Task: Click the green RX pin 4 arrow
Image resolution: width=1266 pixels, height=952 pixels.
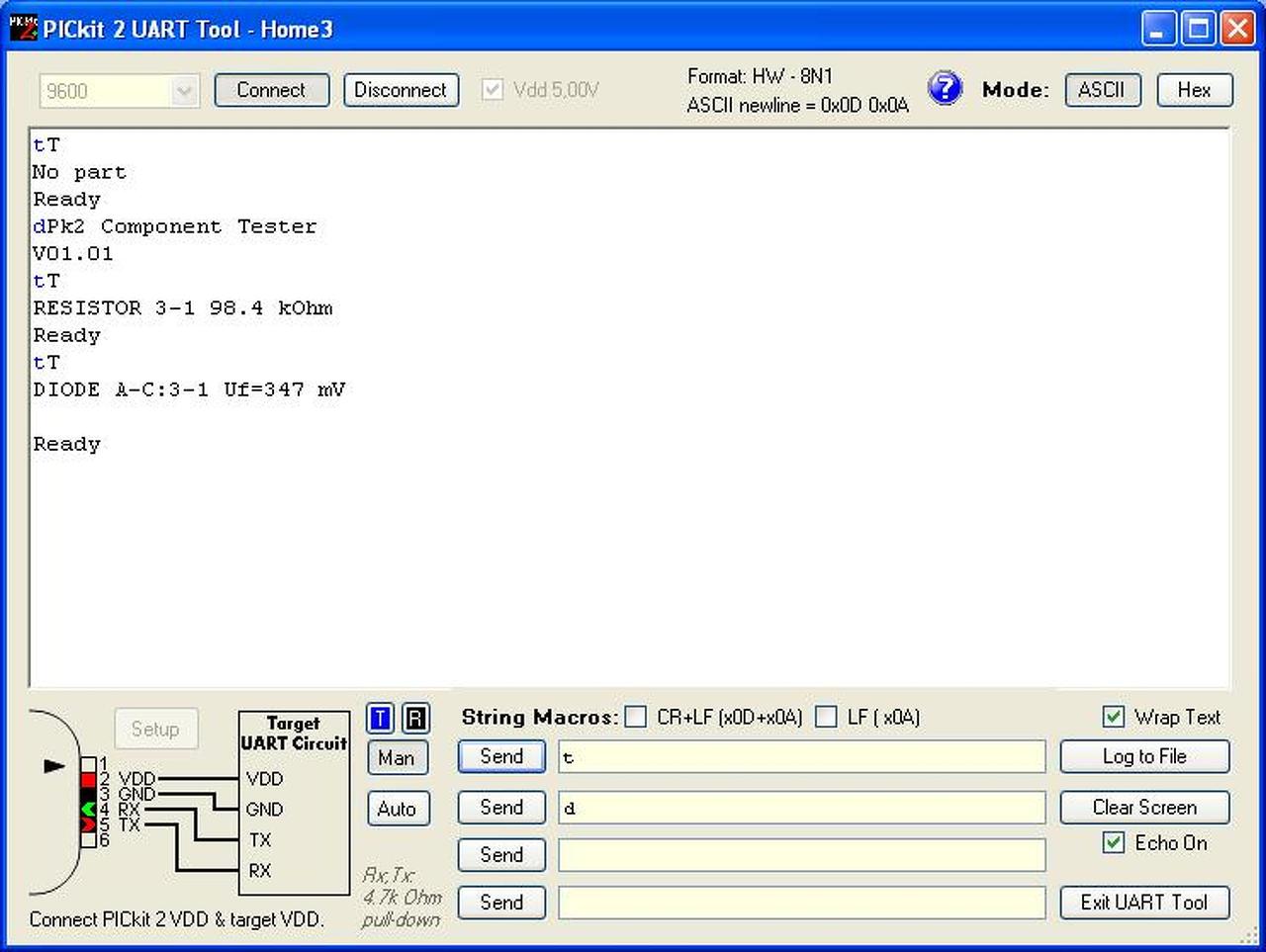Action: click(88, 810)
